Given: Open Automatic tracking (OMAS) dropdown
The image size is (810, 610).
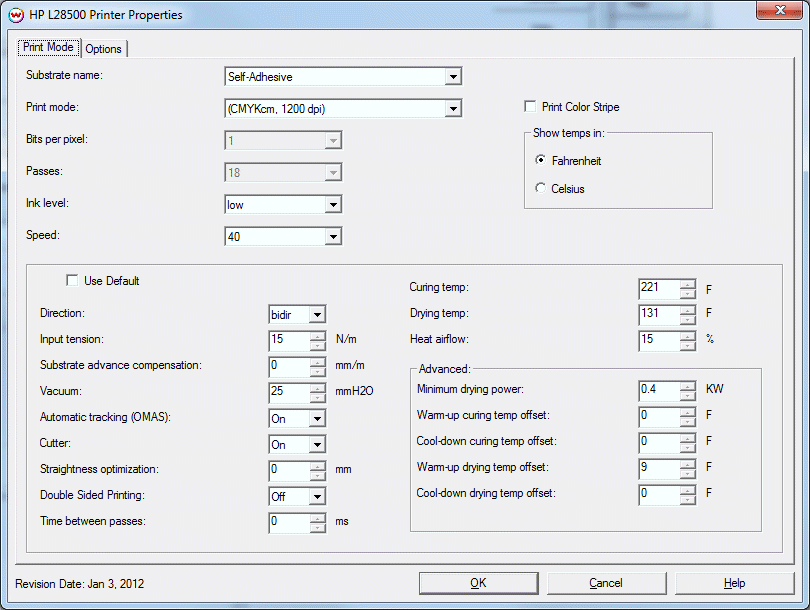Looking at the screenshot, I should pos(317,418).
